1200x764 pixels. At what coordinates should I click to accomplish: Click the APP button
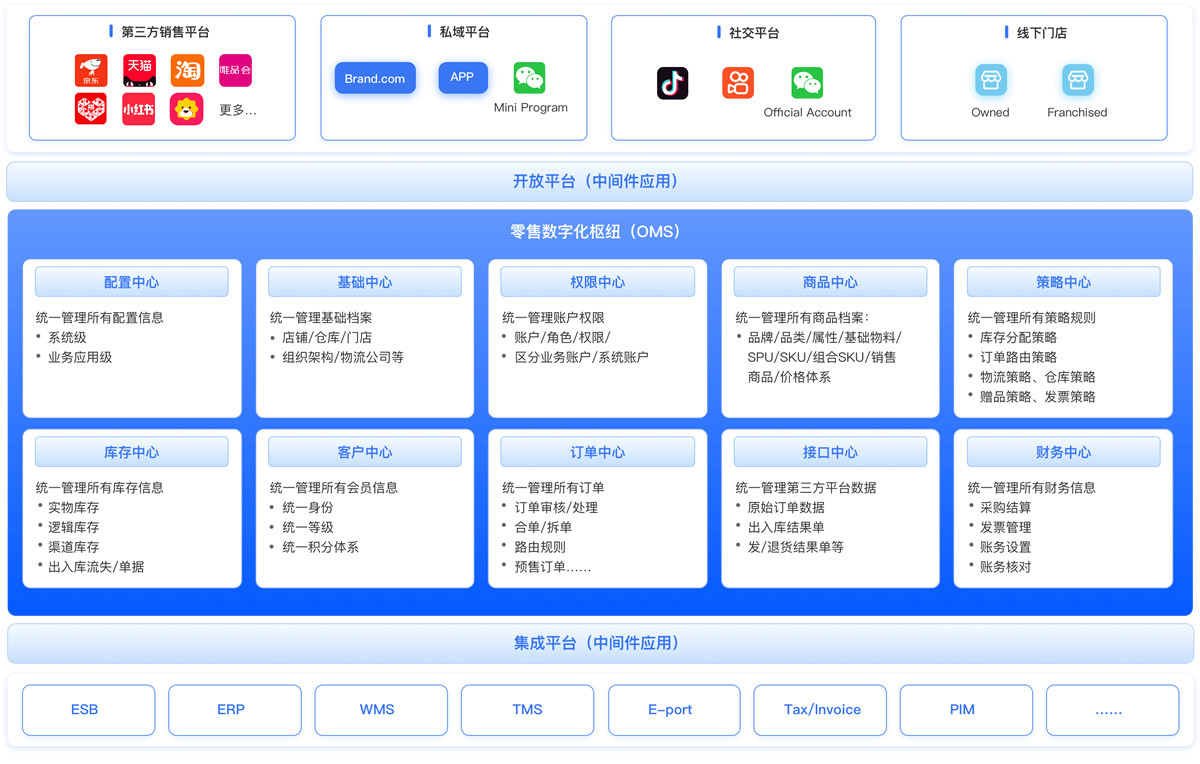[x=463, y=77]
